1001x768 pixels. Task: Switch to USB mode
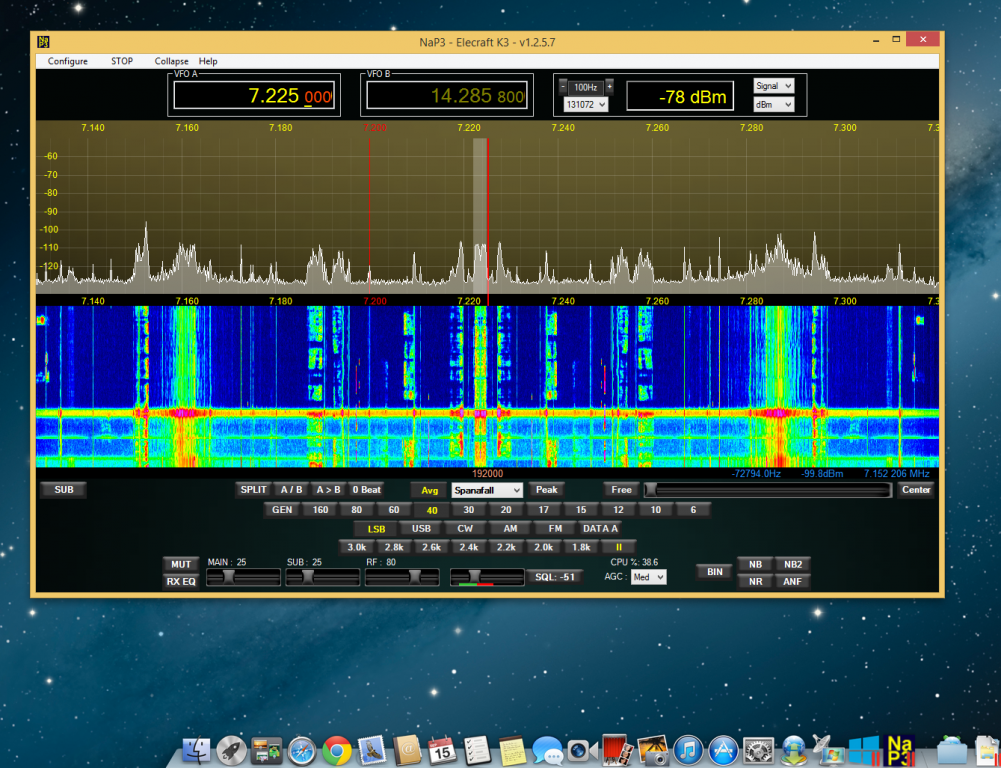(420, 528)
